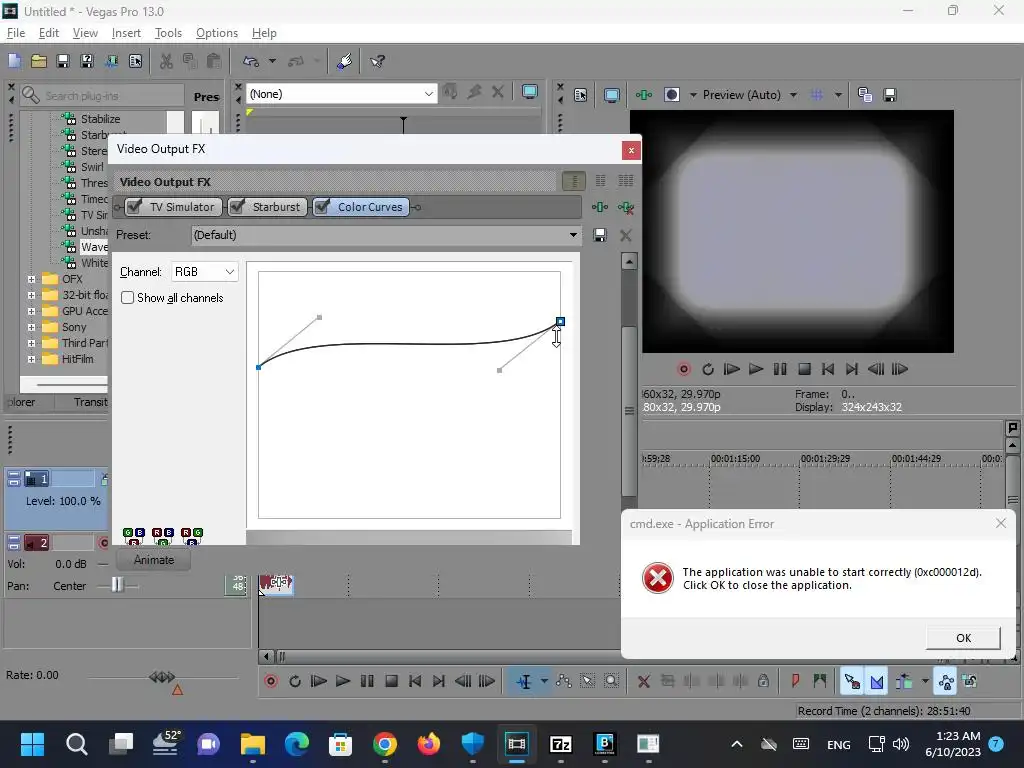Open Google Chrome from Windows taskbar
This screenshot has height=768, width=1024.
pos(385,744)
